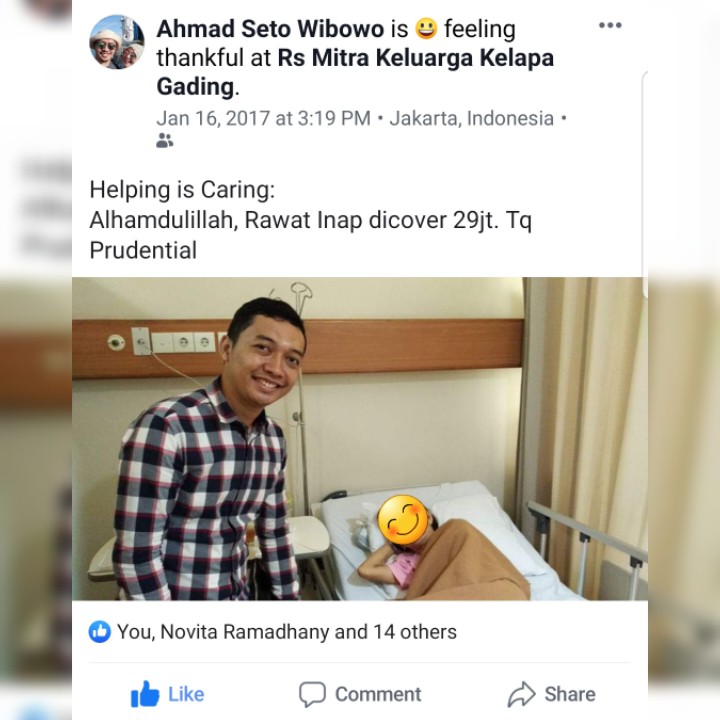Screen dimensions: 720x720
Task: Click the Like text label
Action: coord(186,694)
